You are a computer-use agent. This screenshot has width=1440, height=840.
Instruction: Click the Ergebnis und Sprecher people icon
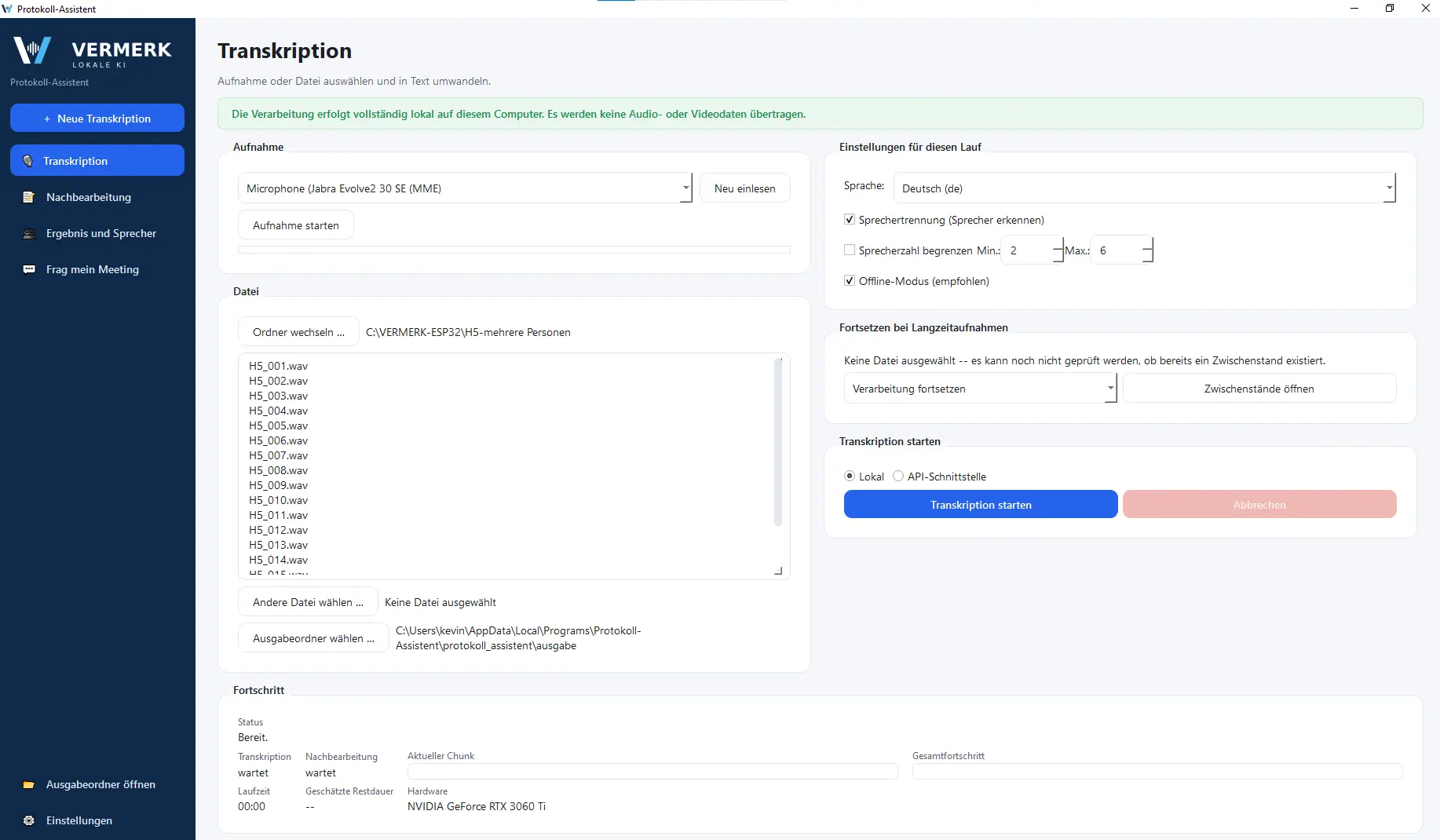(x=29, y=233)
